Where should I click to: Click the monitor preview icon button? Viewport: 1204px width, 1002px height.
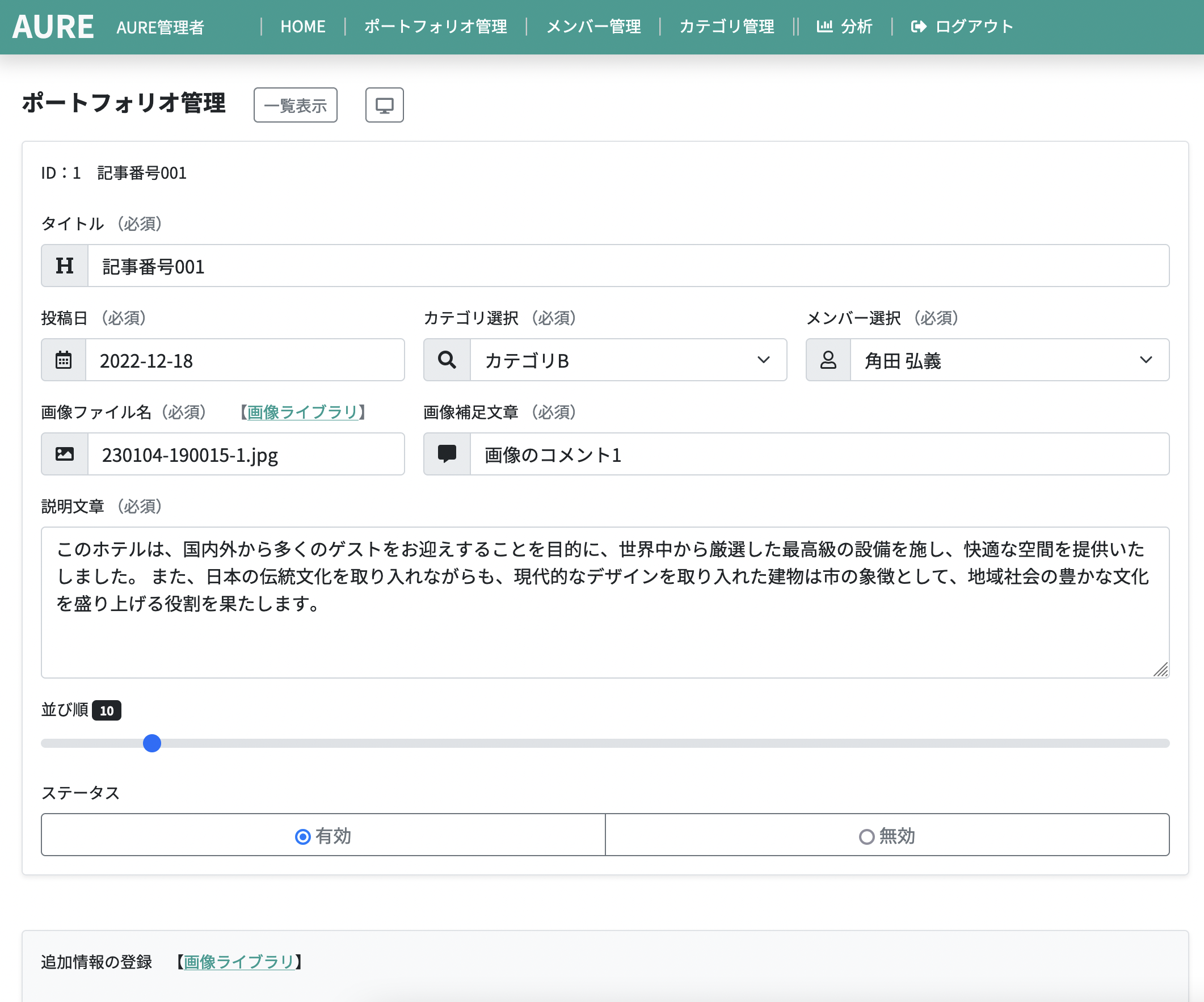pos(384,105)
